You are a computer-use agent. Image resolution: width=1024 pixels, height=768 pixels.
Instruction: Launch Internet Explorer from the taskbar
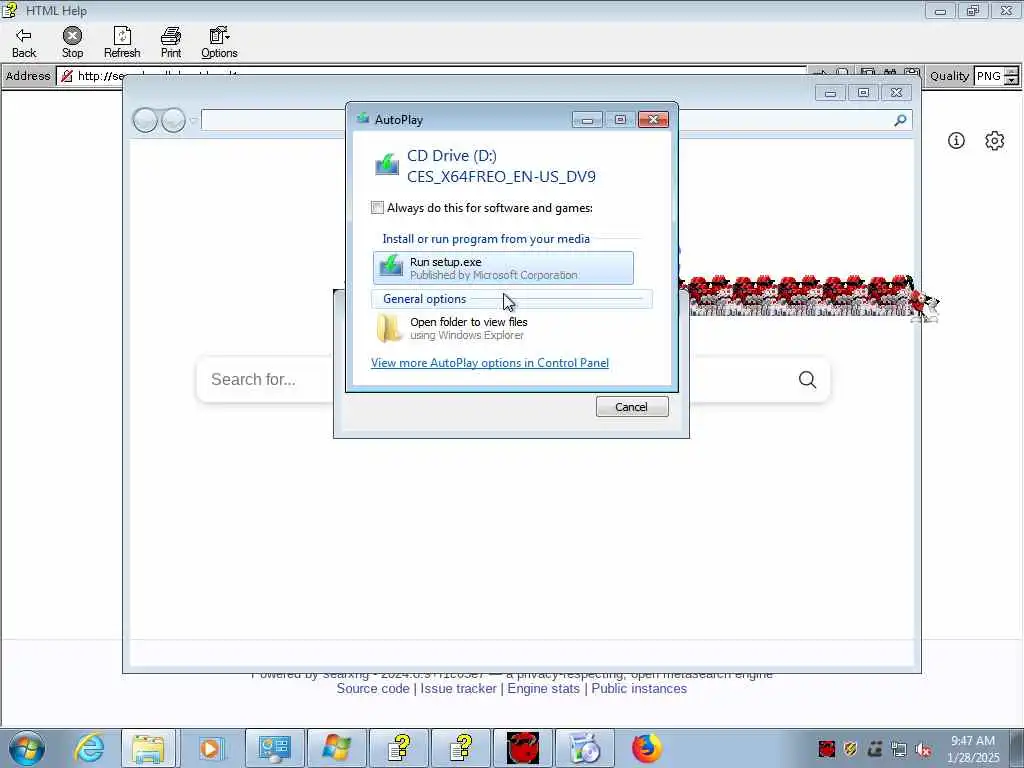pos(88,748)
